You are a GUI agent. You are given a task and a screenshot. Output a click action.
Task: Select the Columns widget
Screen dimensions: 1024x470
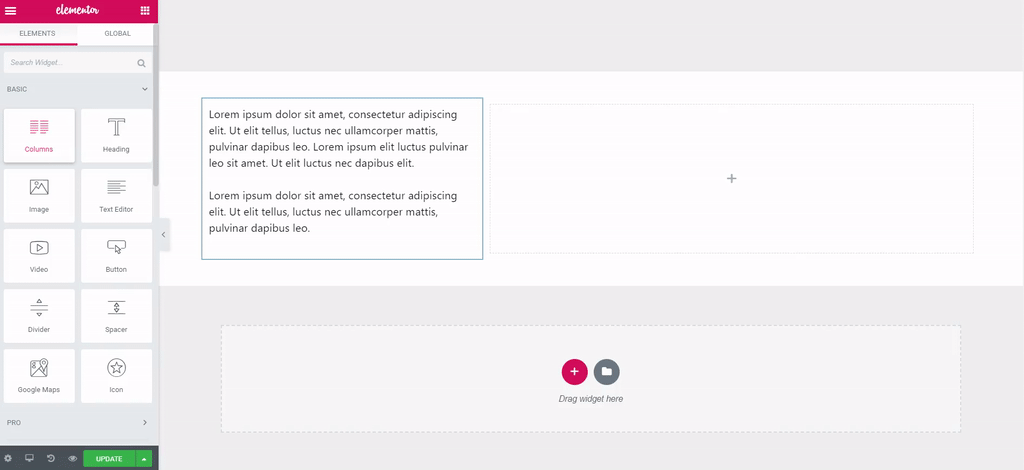39,135
